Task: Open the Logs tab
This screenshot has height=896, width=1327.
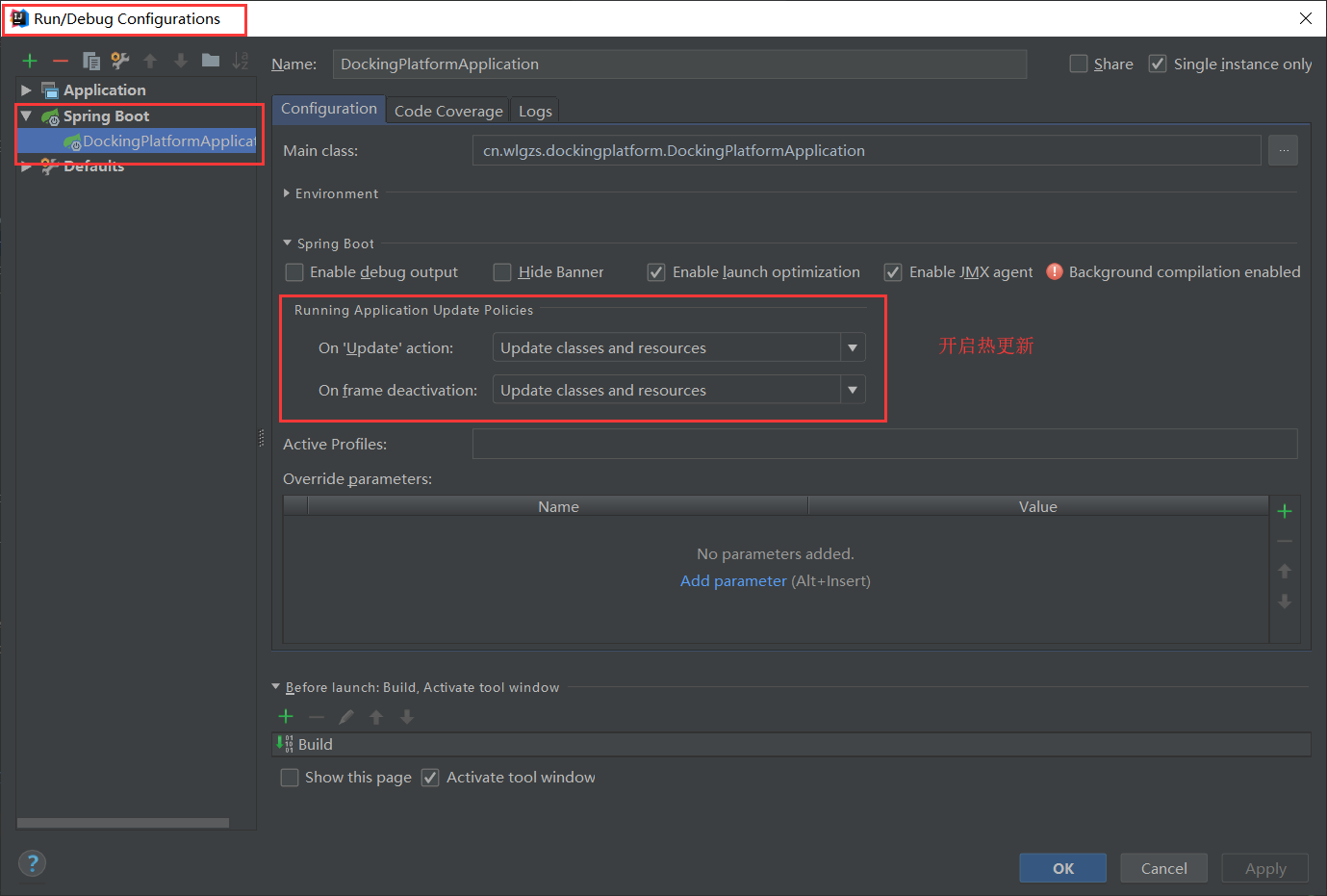Action: (x=535, y=111)
